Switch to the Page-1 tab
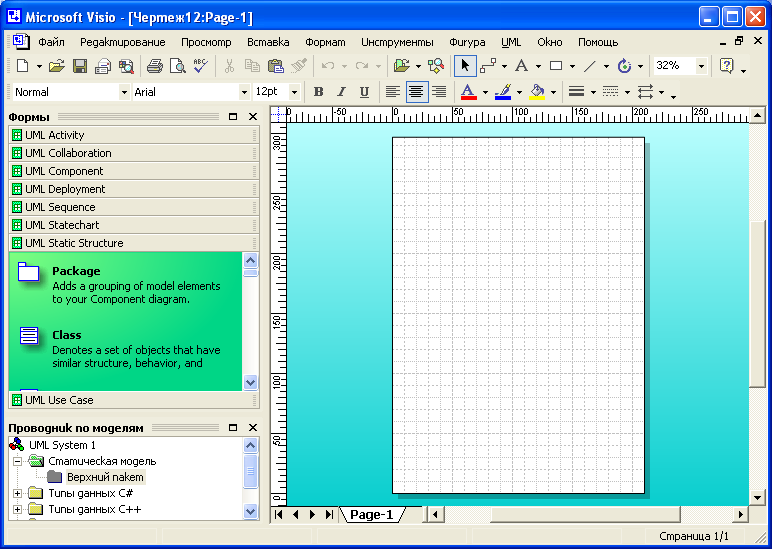This screenshot has width=772, height=549. point(372,515)
